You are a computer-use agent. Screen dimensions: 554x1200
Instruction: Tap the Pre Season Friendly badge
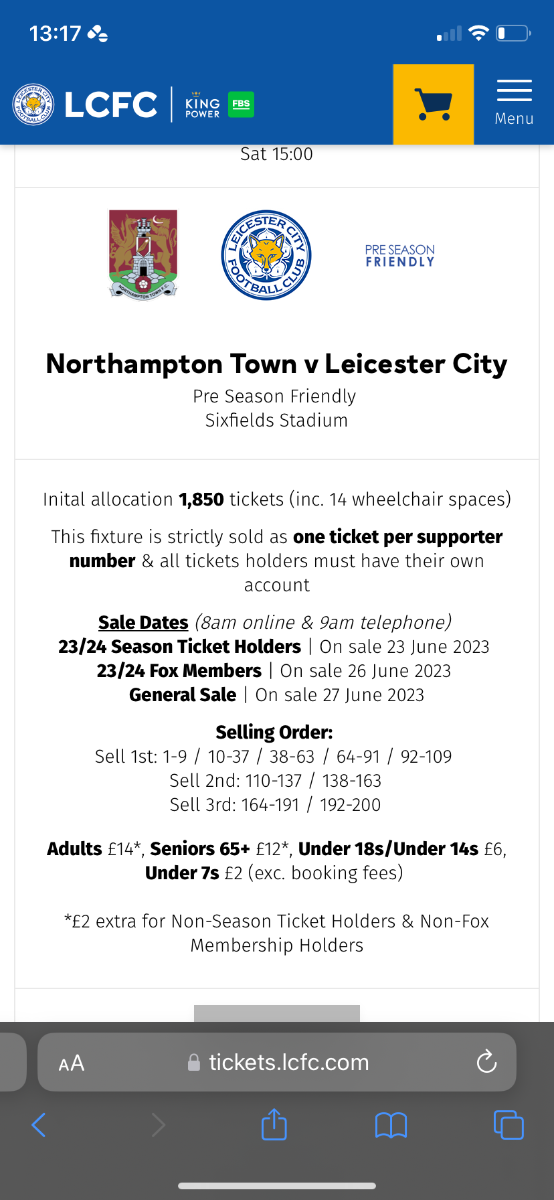pos(400,255)
